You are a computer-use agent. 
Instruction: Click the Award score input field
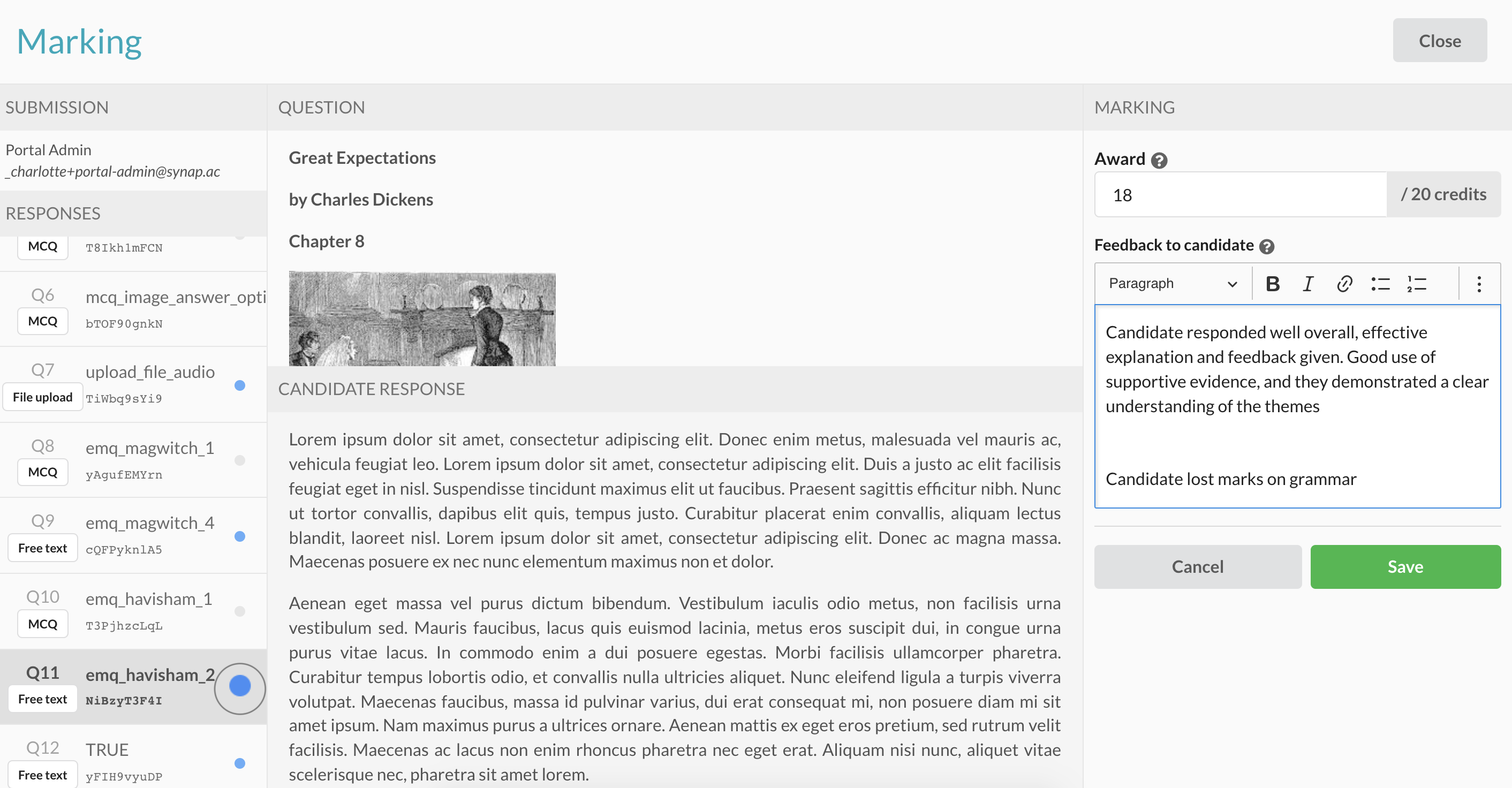pos(1241,195)
